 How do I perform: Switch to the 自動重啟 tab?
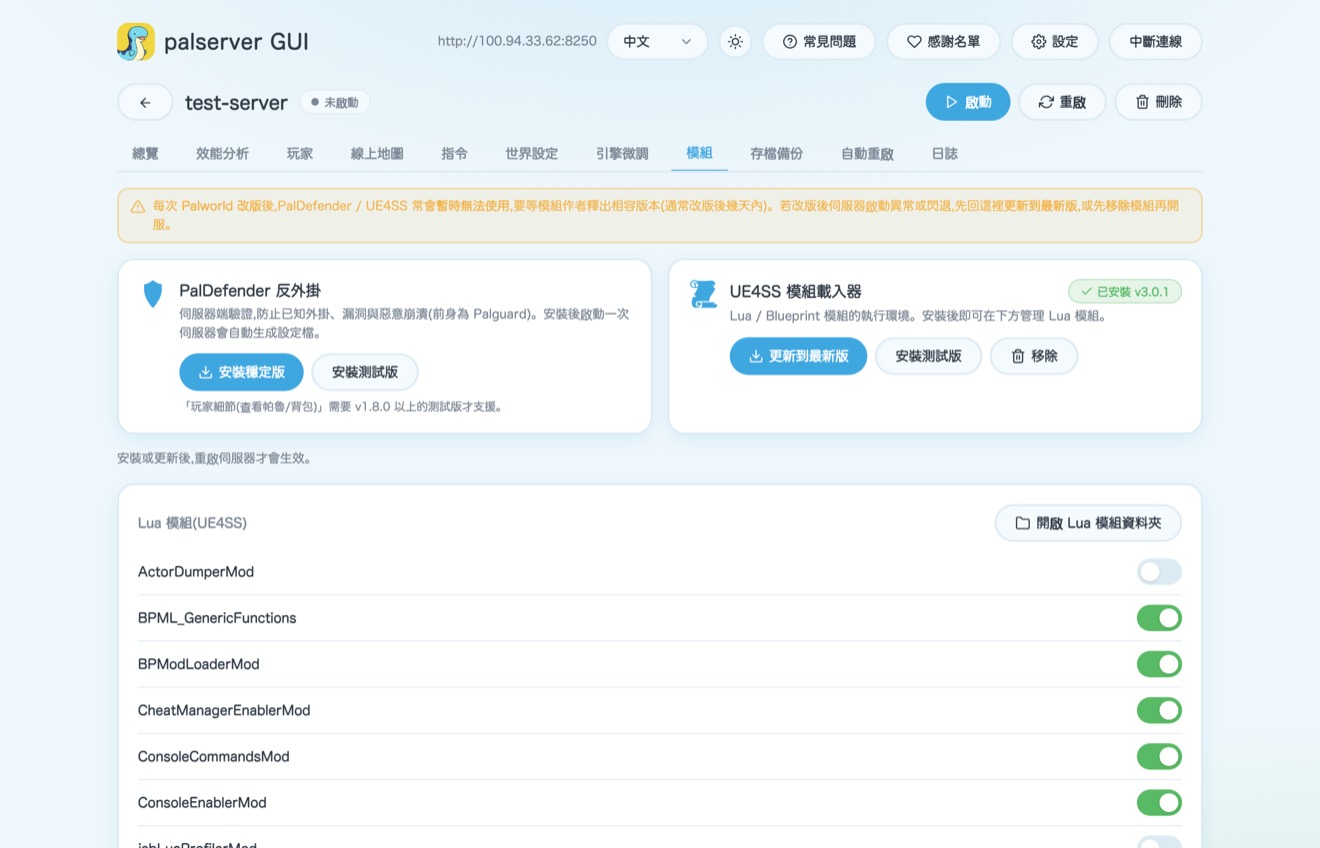coord(867,153)
